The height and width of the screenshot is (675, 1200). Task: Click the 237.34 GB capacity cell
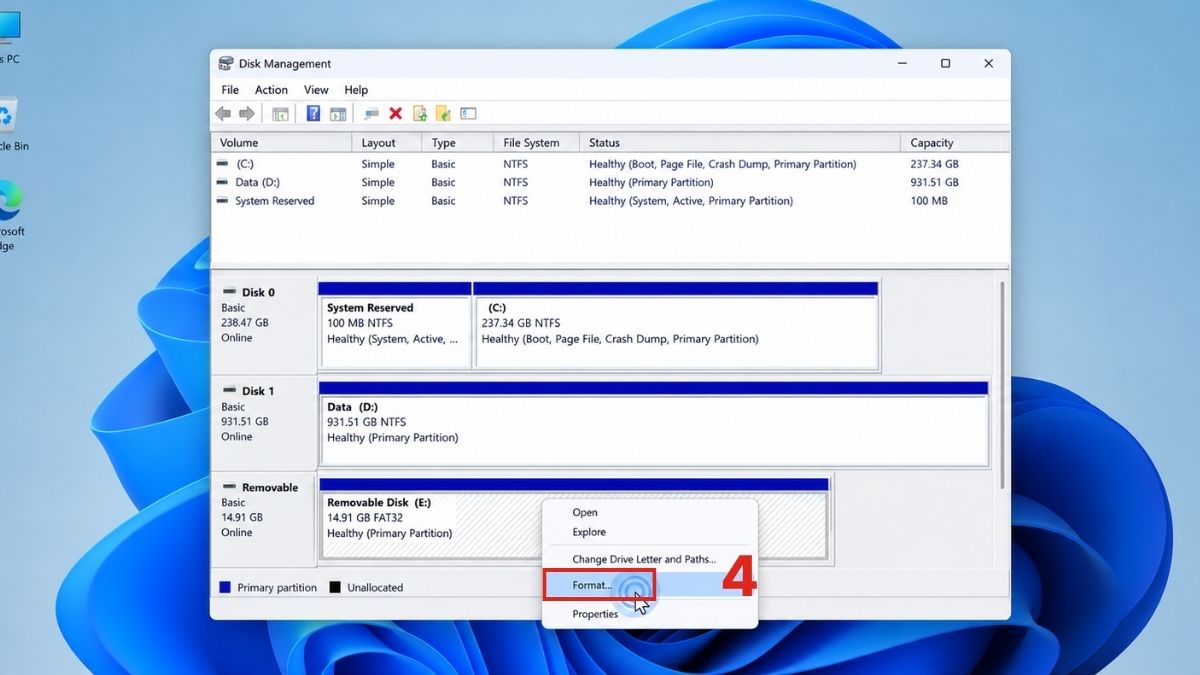(x=934, y=164)
